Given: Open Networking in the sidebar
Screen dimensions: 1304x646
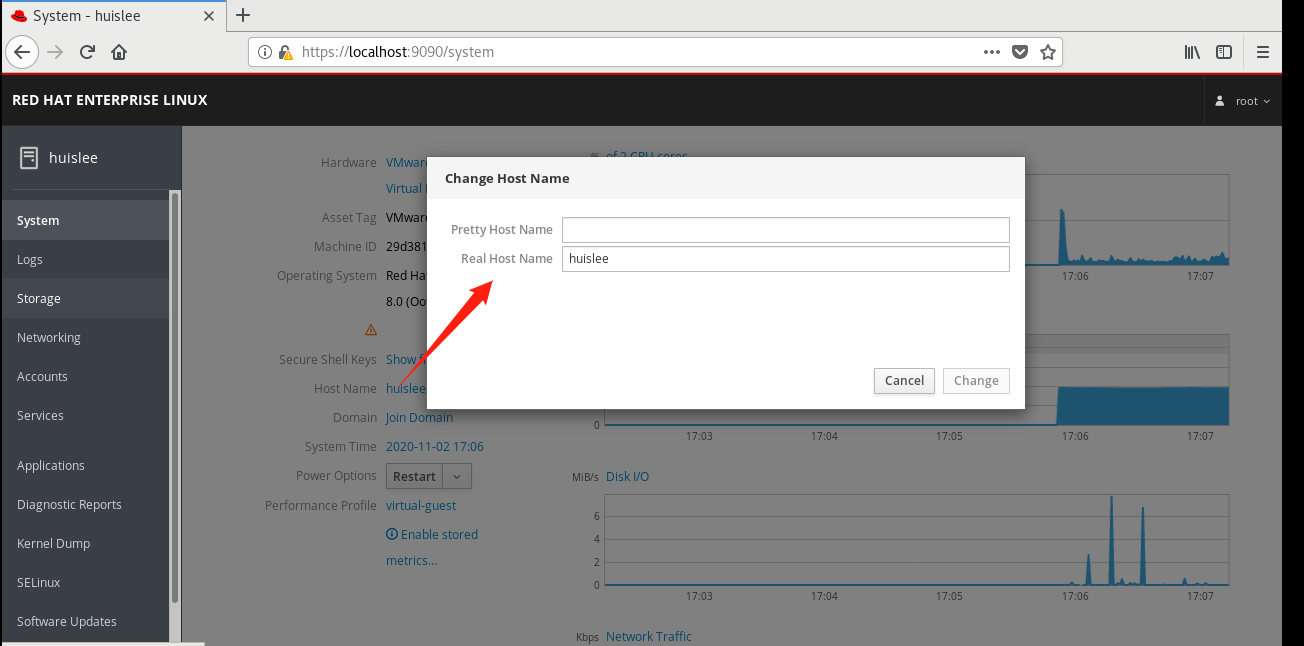Looking at the screenshot, I should [86, 337].
